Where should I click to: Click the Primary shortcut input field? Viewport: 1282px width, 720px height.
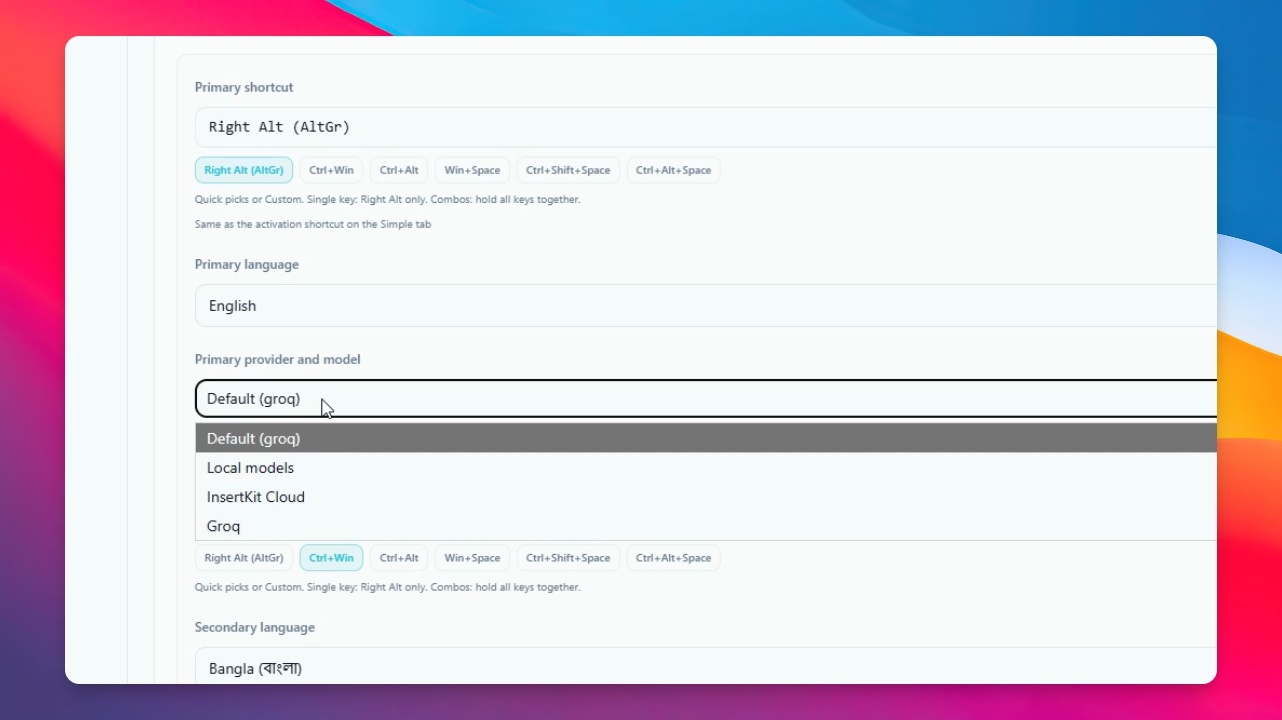coord(706,127)
